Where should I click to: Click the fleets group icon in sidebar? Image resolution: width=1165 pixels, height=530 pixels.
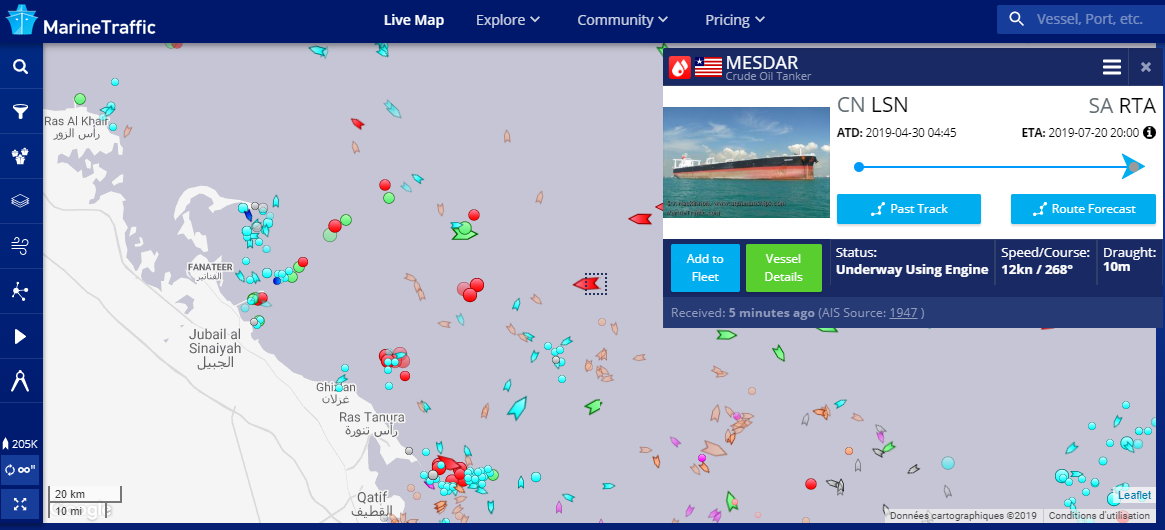click(20, 156)
